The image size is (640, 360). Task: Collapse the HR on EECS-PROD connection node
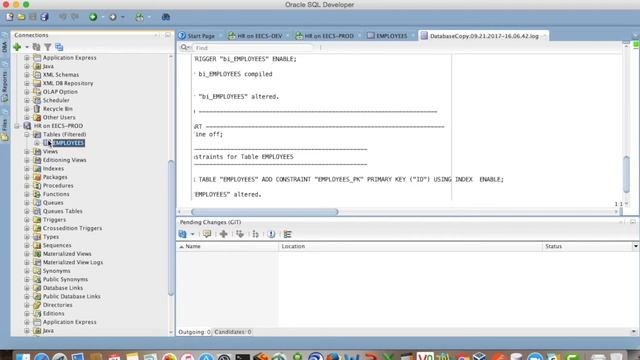[x=17, y=126]
